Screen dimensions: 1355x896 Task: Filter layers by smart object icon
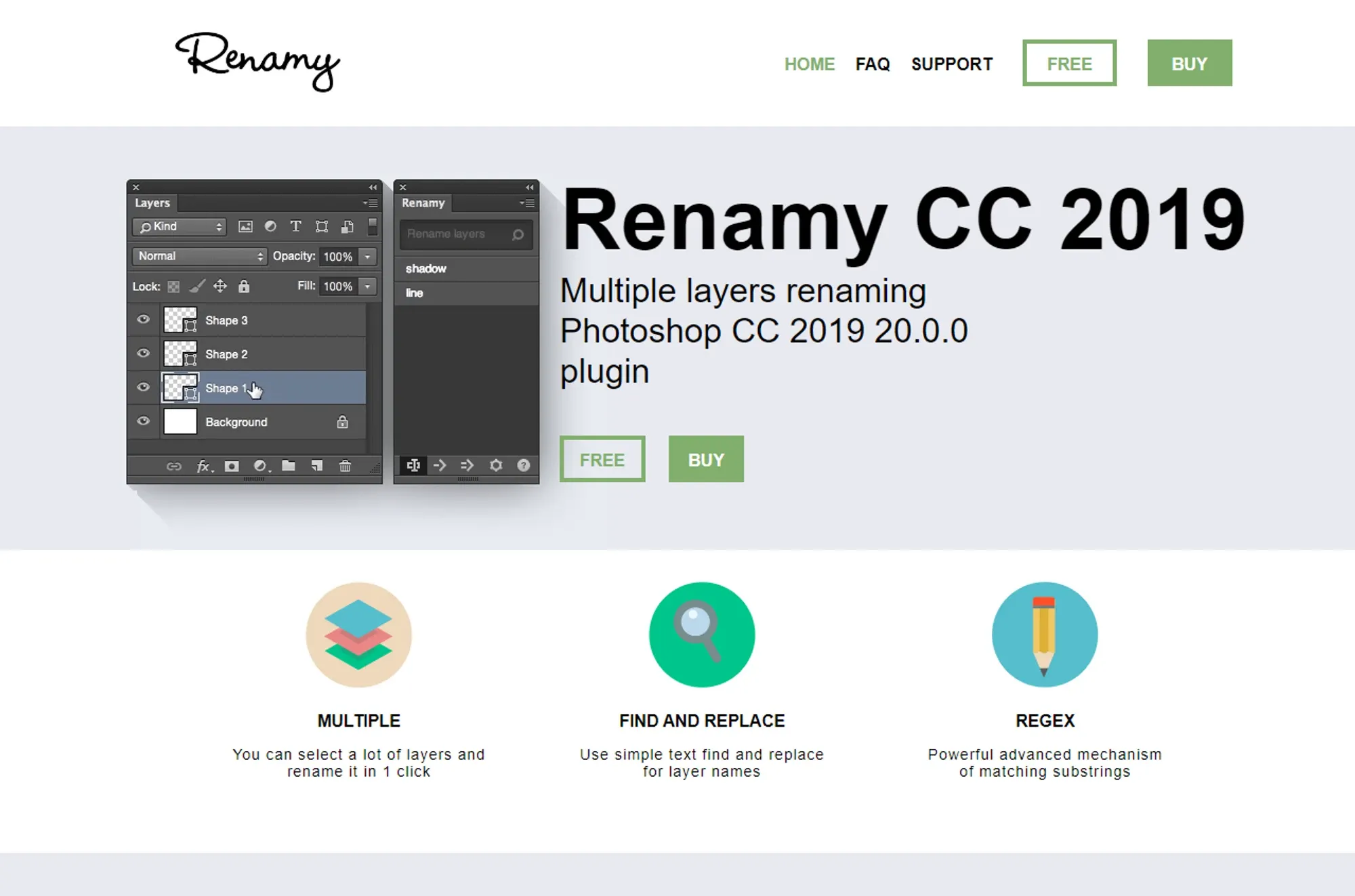(x=347, y=227)
